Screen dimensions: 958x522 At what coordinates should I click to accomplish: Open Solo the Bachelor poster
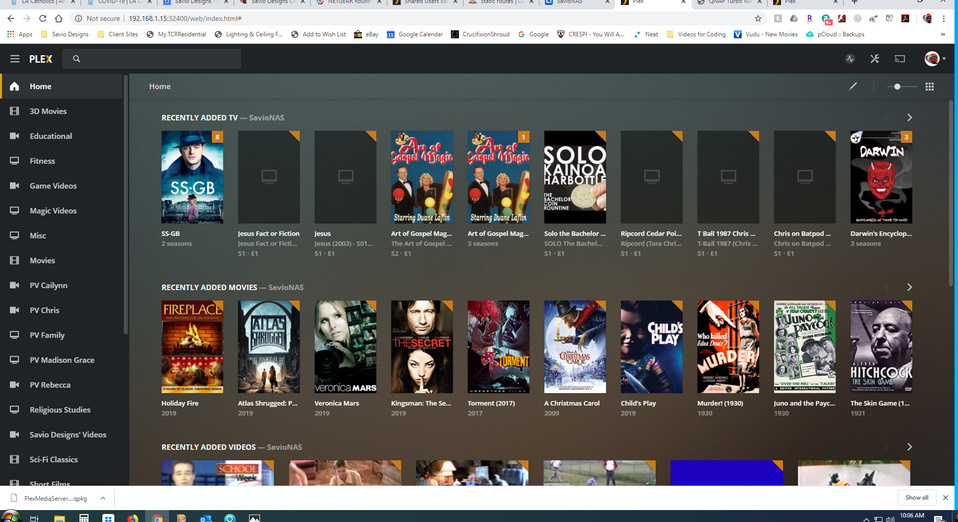pos(575,177)
